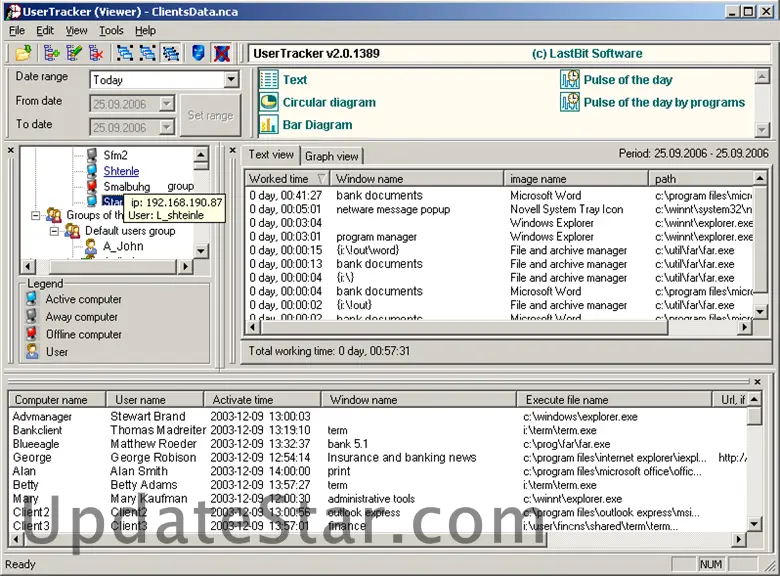Click the Pulse of the day clock icon
Image resolution: width=780 pixels, height=576 pixels.
[570, 80]
